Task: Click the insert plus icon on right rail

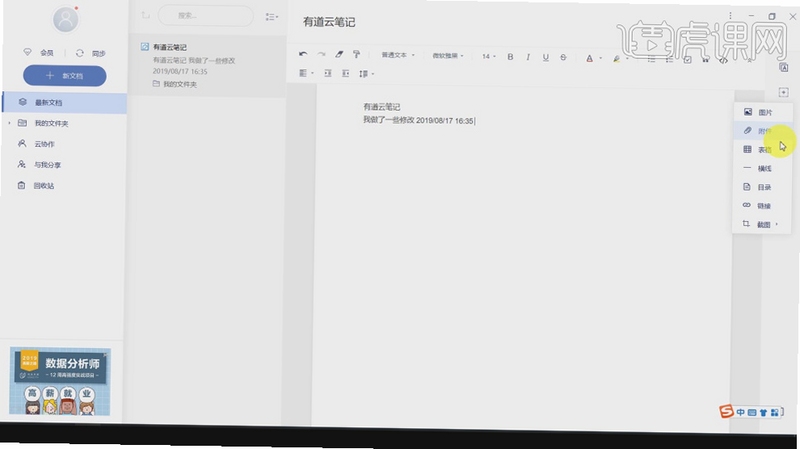Action: (784, 92)
